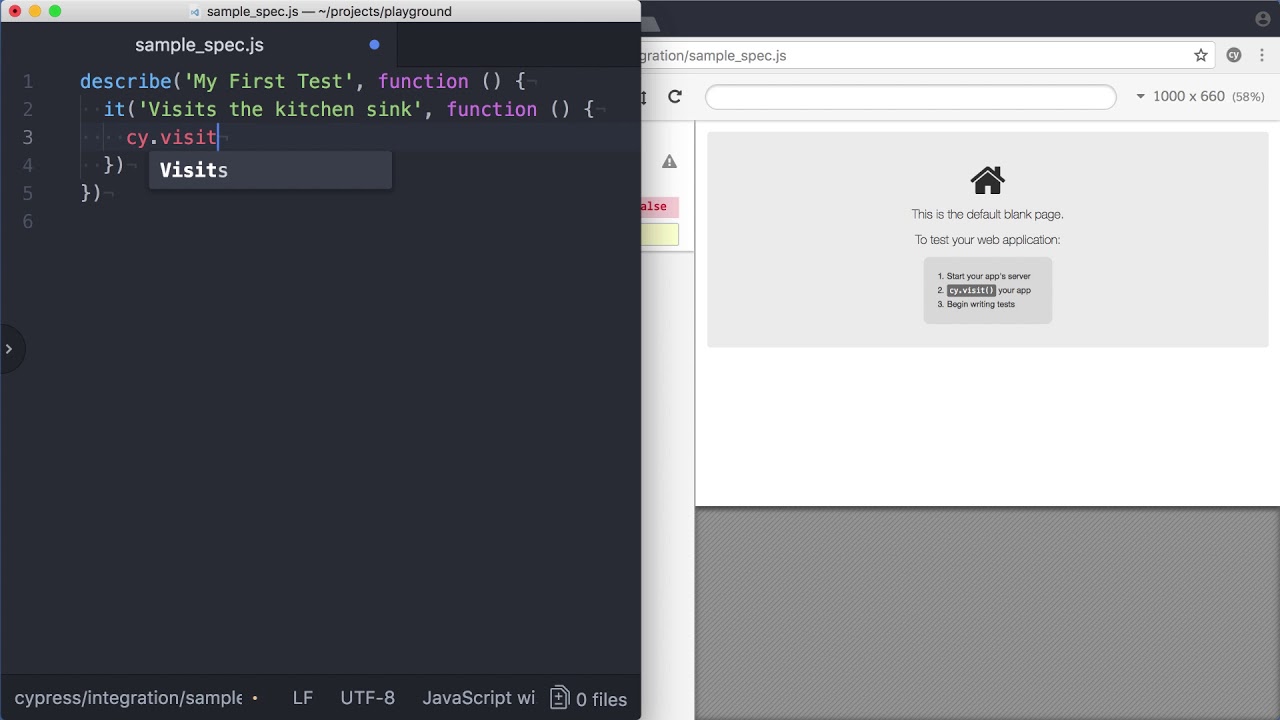Click 'To test your web application:' text
The width and height of the screenshot is (1280, 720).
987,240
